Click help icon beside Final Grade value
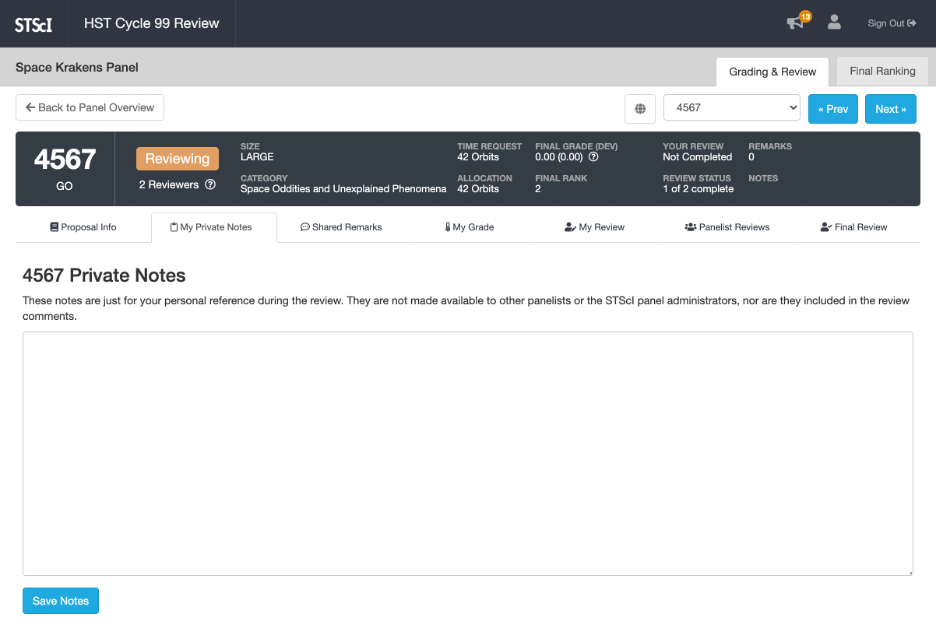The width and height of the screenshot is (936, 628). click(x=594, y=157)
